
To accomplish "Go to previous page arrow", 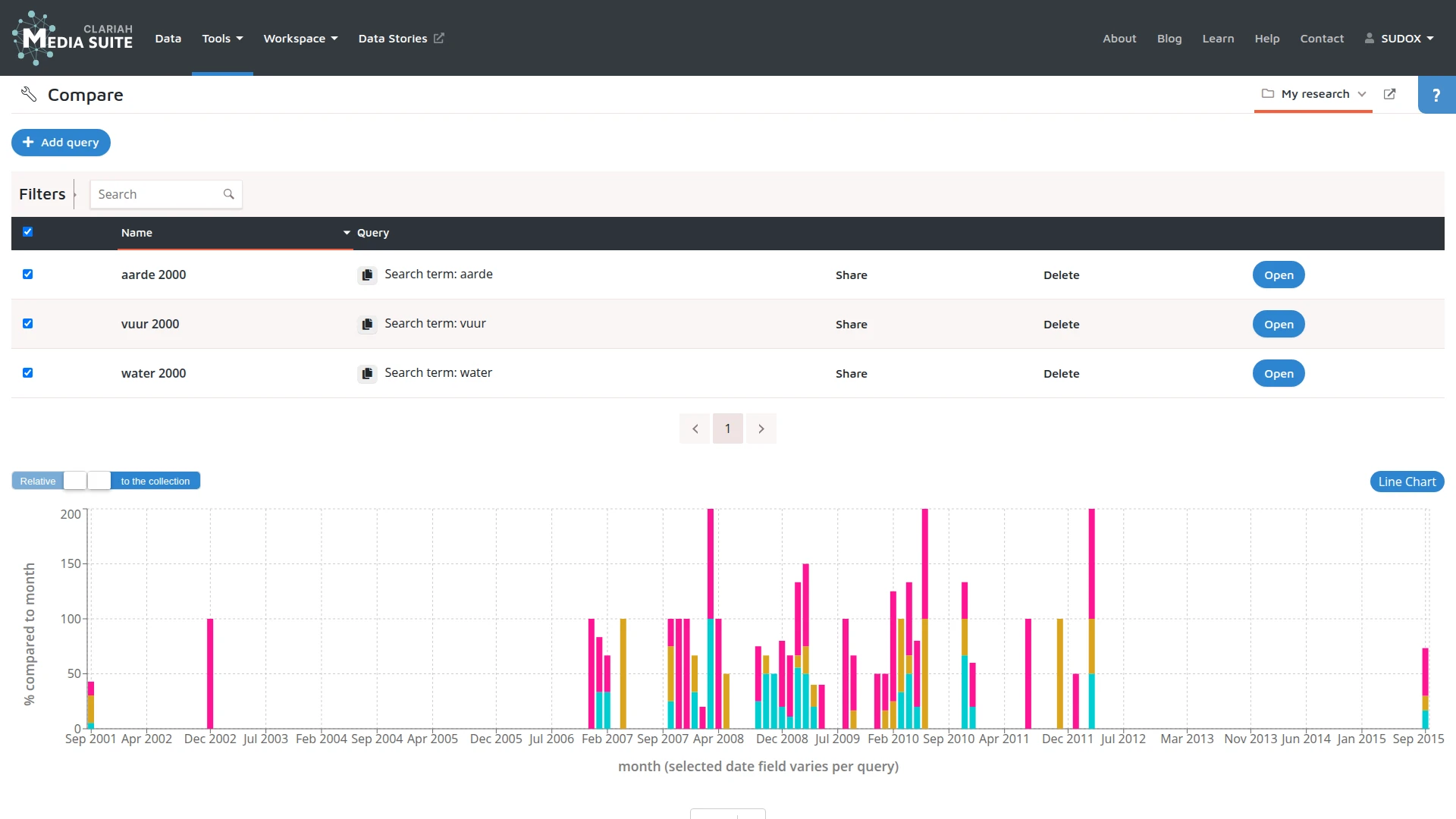I will 695,428.
